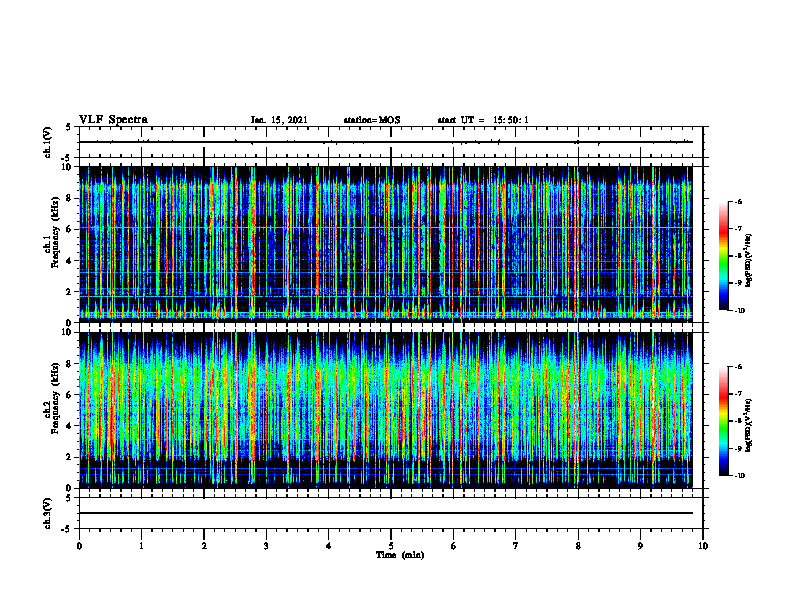Click the 'start UT = 15:50: 1' text

[x=483, y=120]
